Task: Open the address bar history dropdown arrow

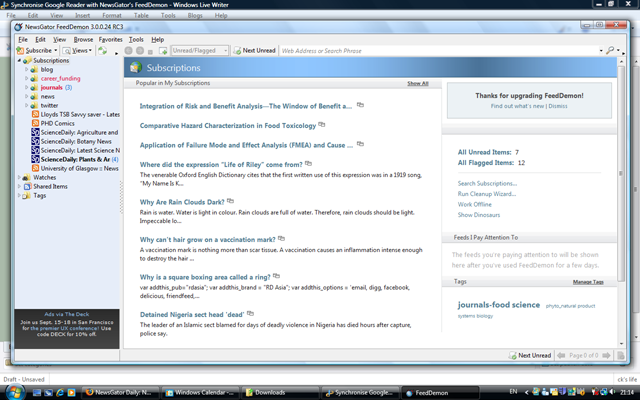Action: (x=601, y=51)
